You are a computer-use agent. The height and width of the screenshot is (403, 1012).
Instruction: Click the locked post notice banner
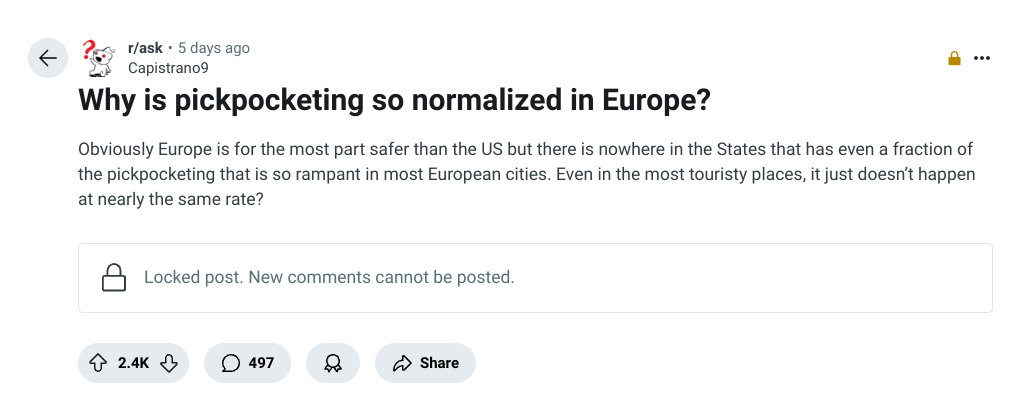(x=535, y=278)
